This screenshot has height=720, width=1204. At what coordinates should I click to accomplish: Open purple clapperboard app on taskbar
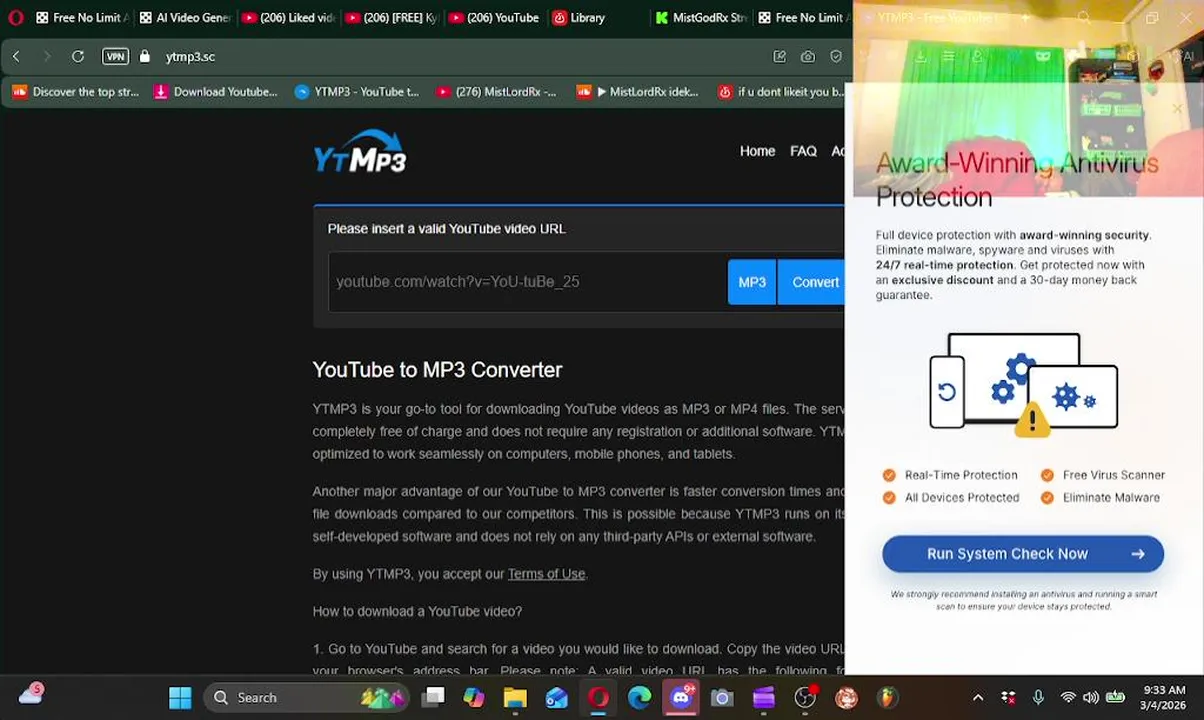tap(763, 698)
